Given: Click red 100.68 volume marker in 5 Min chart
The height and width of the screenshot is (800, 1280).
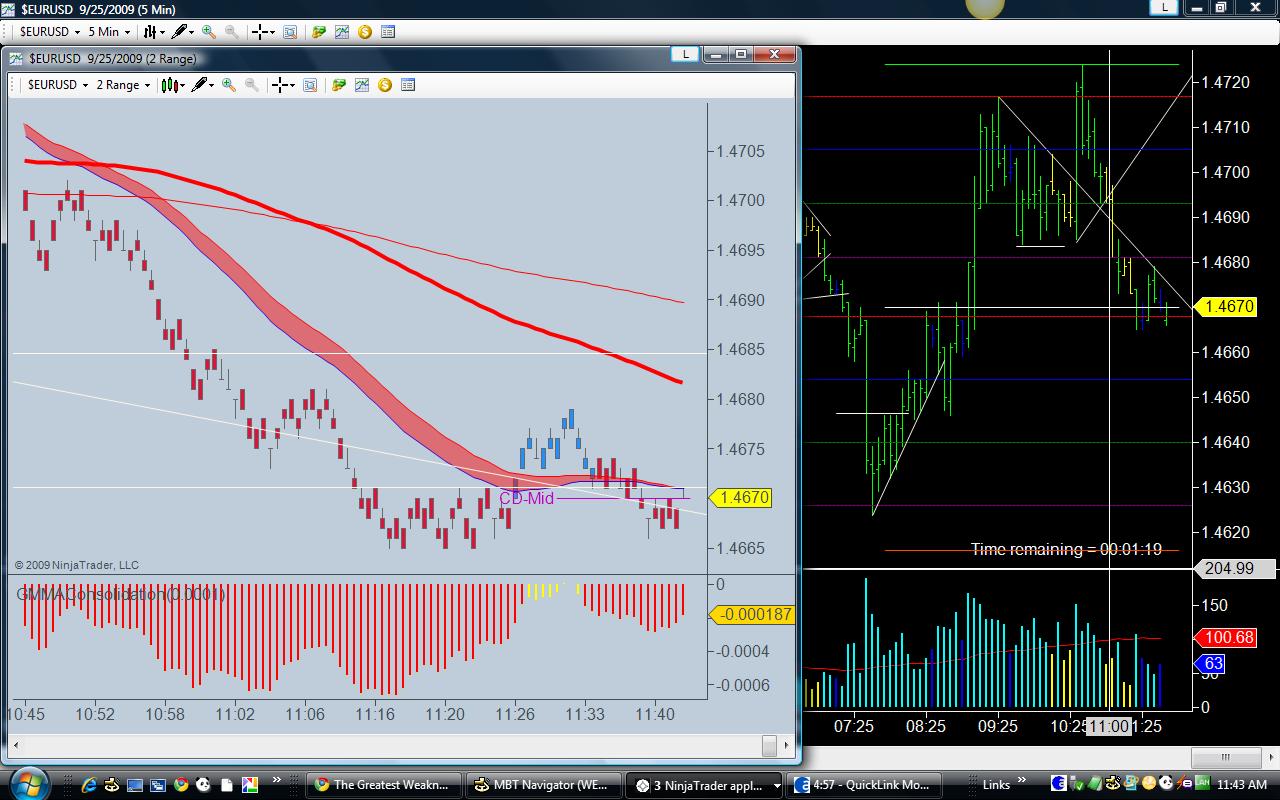Looking at the screenshot, I should click(1225, 637).
